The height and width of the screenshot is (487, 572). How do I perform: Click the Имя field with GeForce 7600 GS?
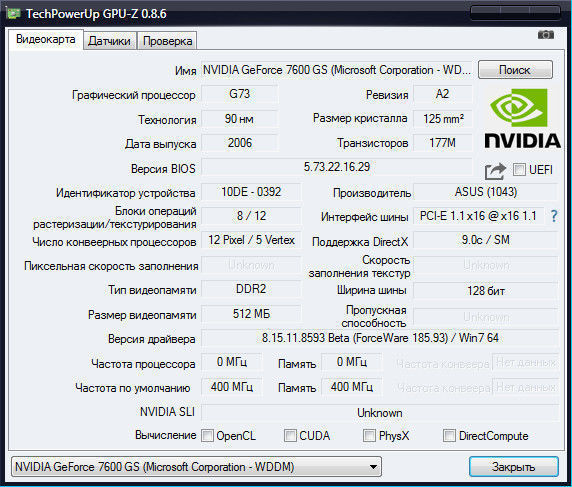336,70
